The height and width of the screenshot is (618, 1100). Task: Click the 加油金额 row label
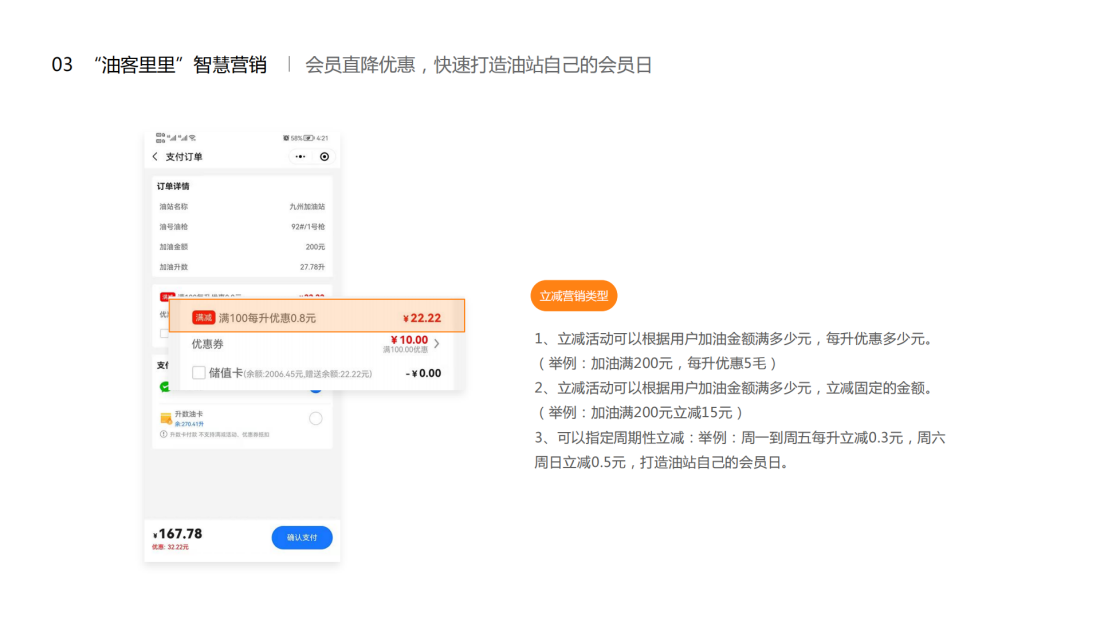point(173,247)
